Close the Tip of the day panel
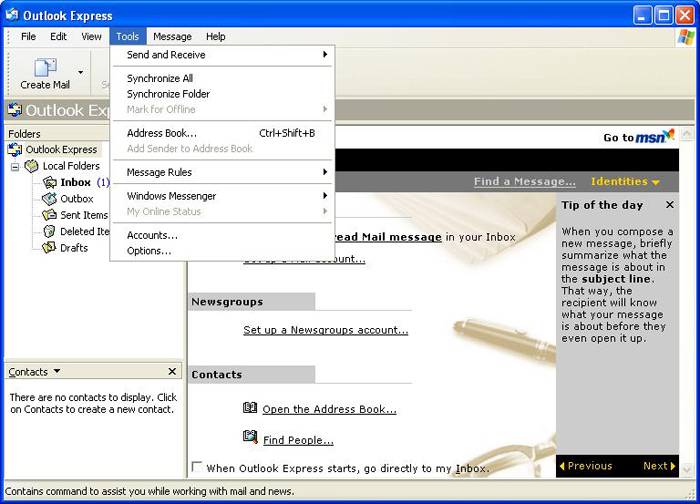 pos(670,205)
